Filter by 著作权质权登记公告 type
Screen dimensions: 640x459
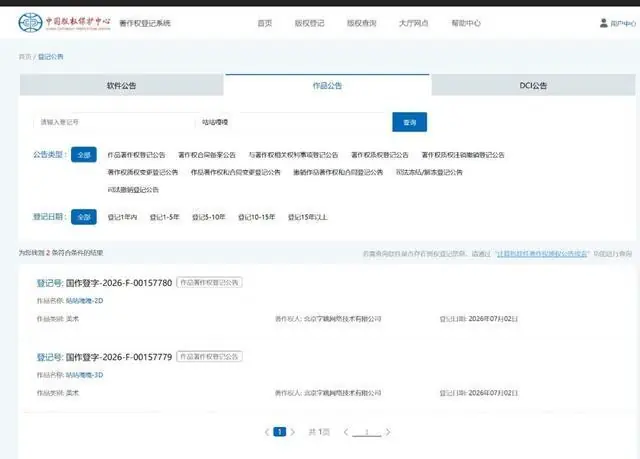click(380, 155)
